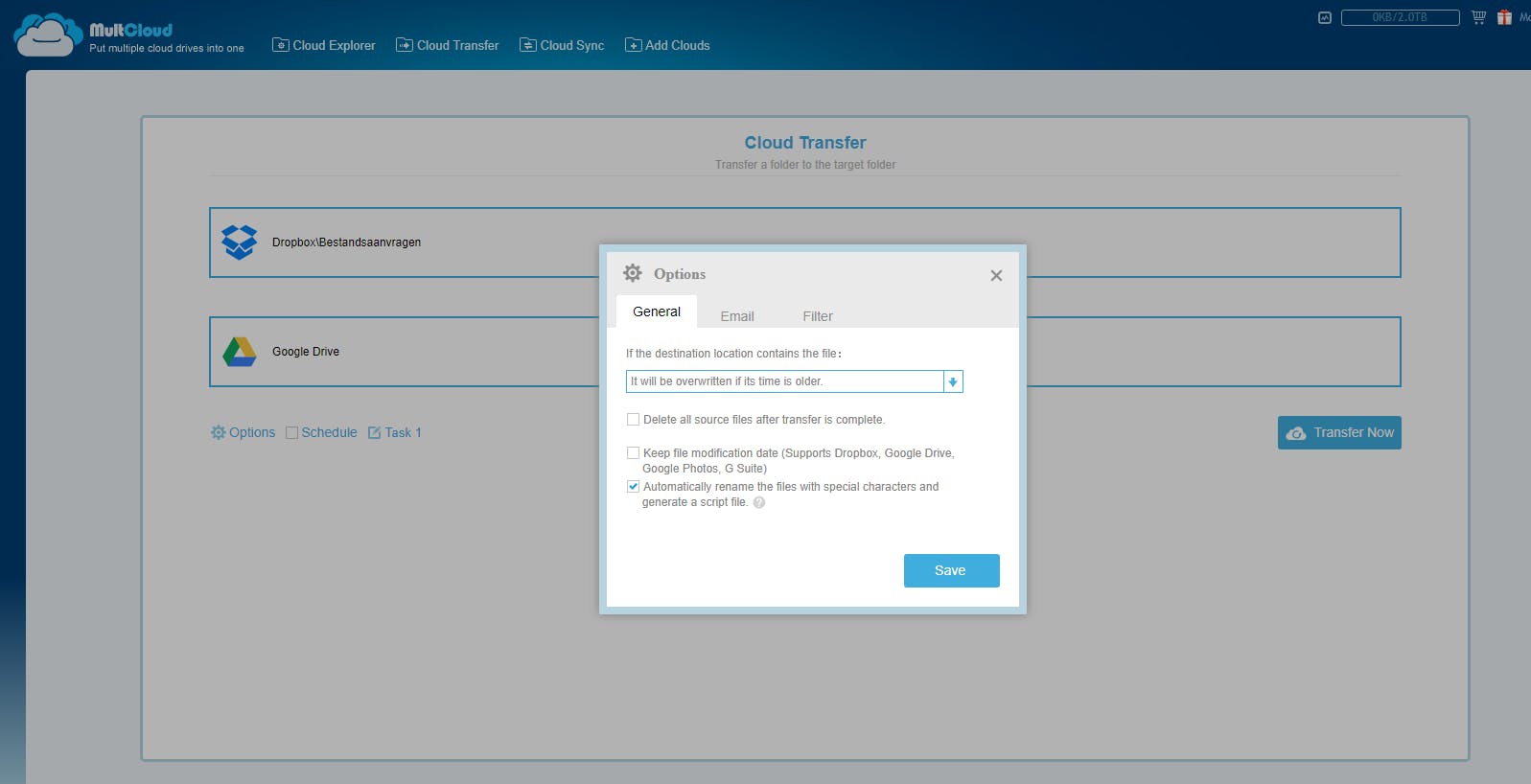Click the Google Drive destination icon
The height and width of the screenshot is (784, 1531).
click(x=239, y=352)
